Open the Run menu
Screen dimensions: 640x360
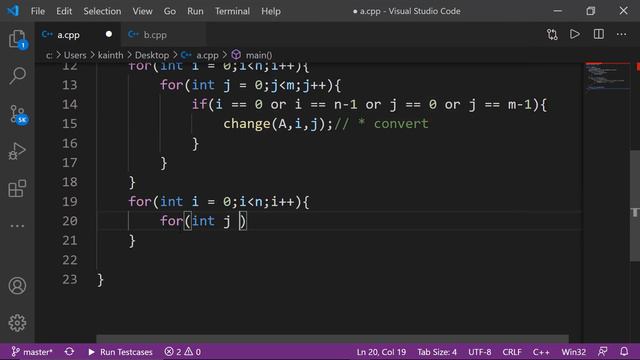coord(195,11)
